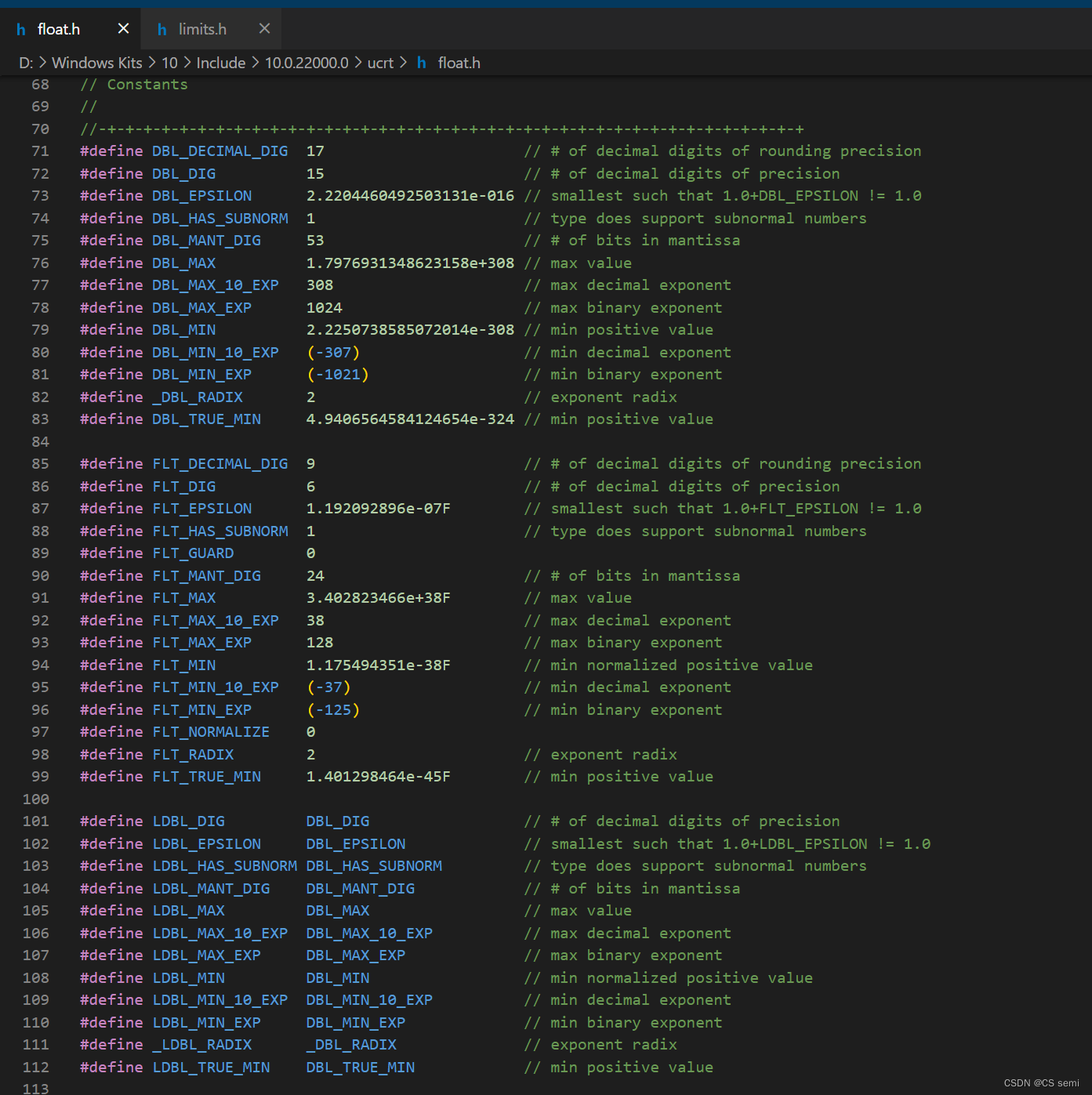Click the FLT_TRUE_MIN value 1.401298464e-45F

tap(379, 777)
